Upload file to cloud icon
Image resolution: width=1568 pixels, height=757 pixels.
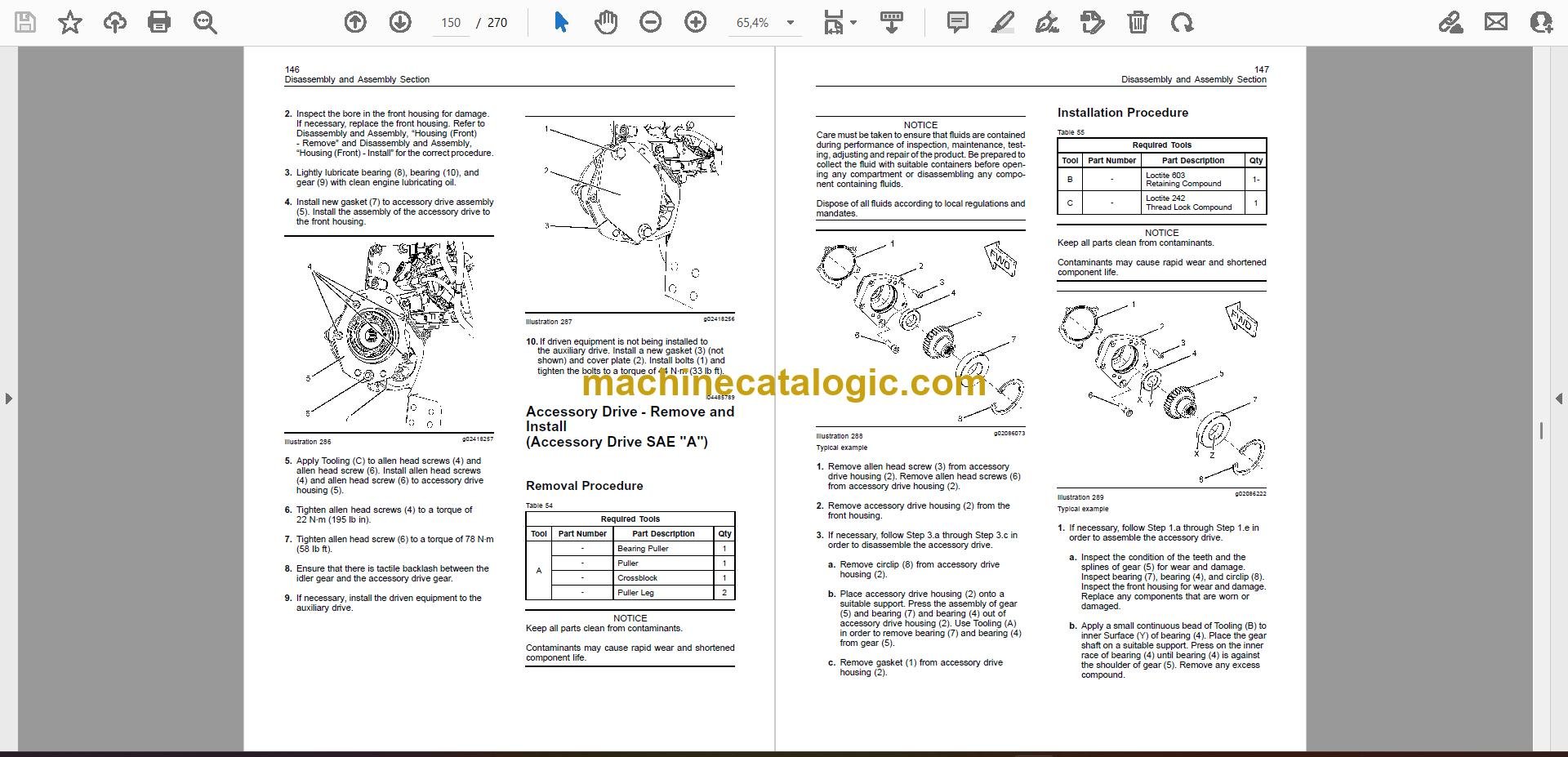[x=115, y=22]
